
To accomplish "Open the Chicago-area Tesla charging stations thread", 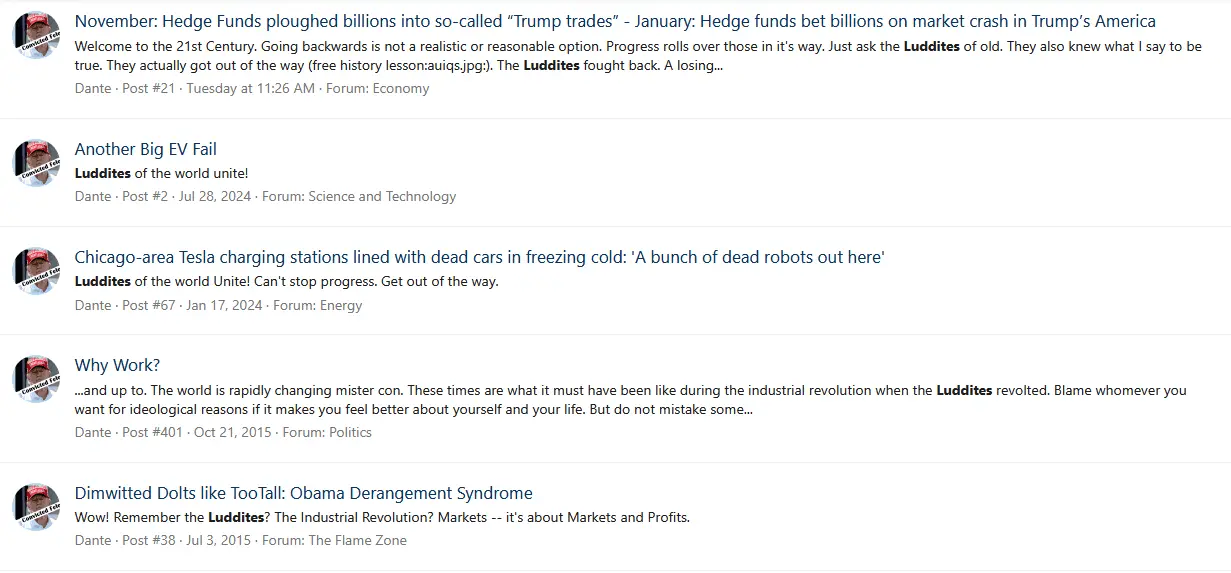I will point(479,257).
